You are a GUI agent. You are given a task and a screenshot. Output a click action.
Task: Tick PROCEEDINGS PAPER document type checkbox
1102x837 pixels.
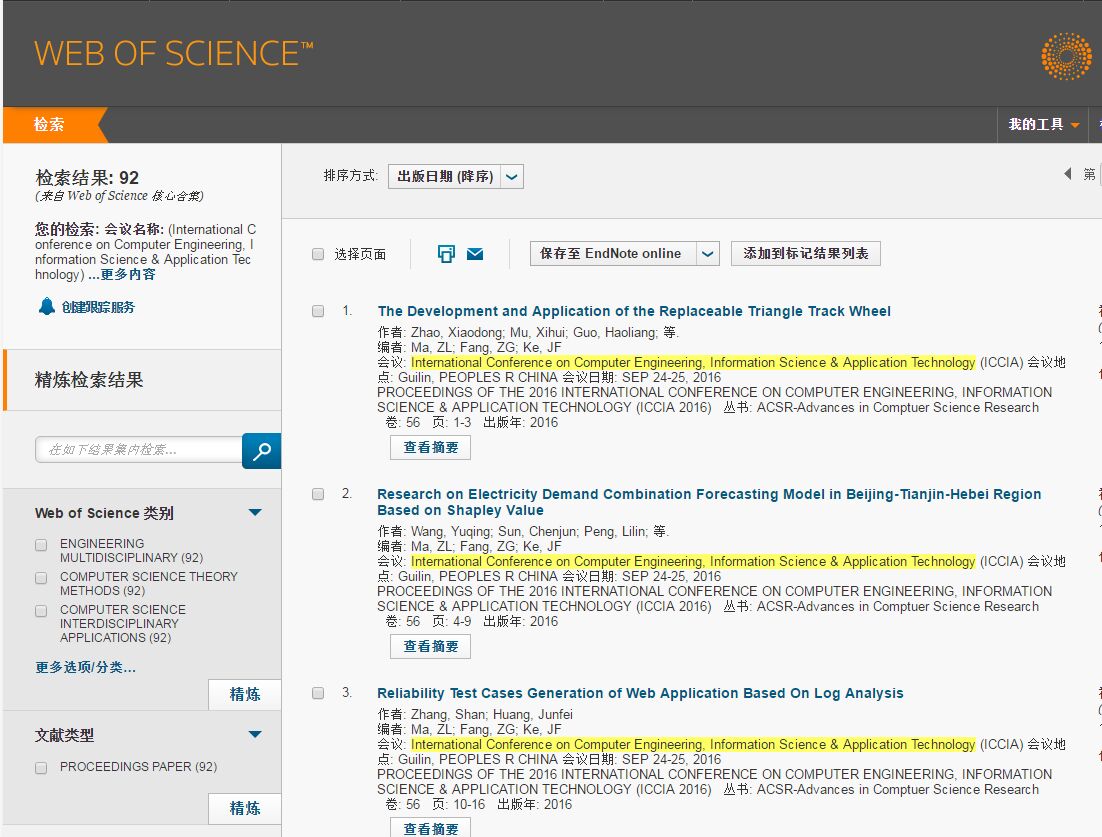(41, 767)
